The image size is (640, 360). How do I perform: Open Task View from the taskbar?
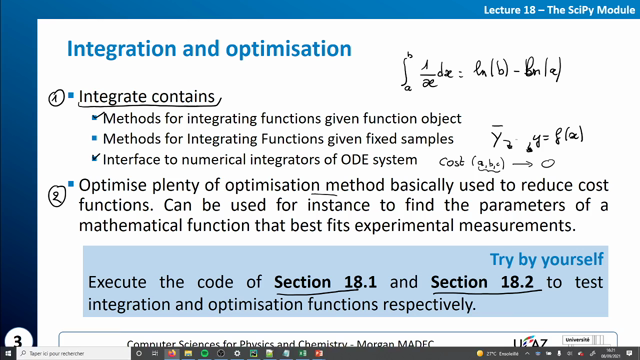(155, 353)
